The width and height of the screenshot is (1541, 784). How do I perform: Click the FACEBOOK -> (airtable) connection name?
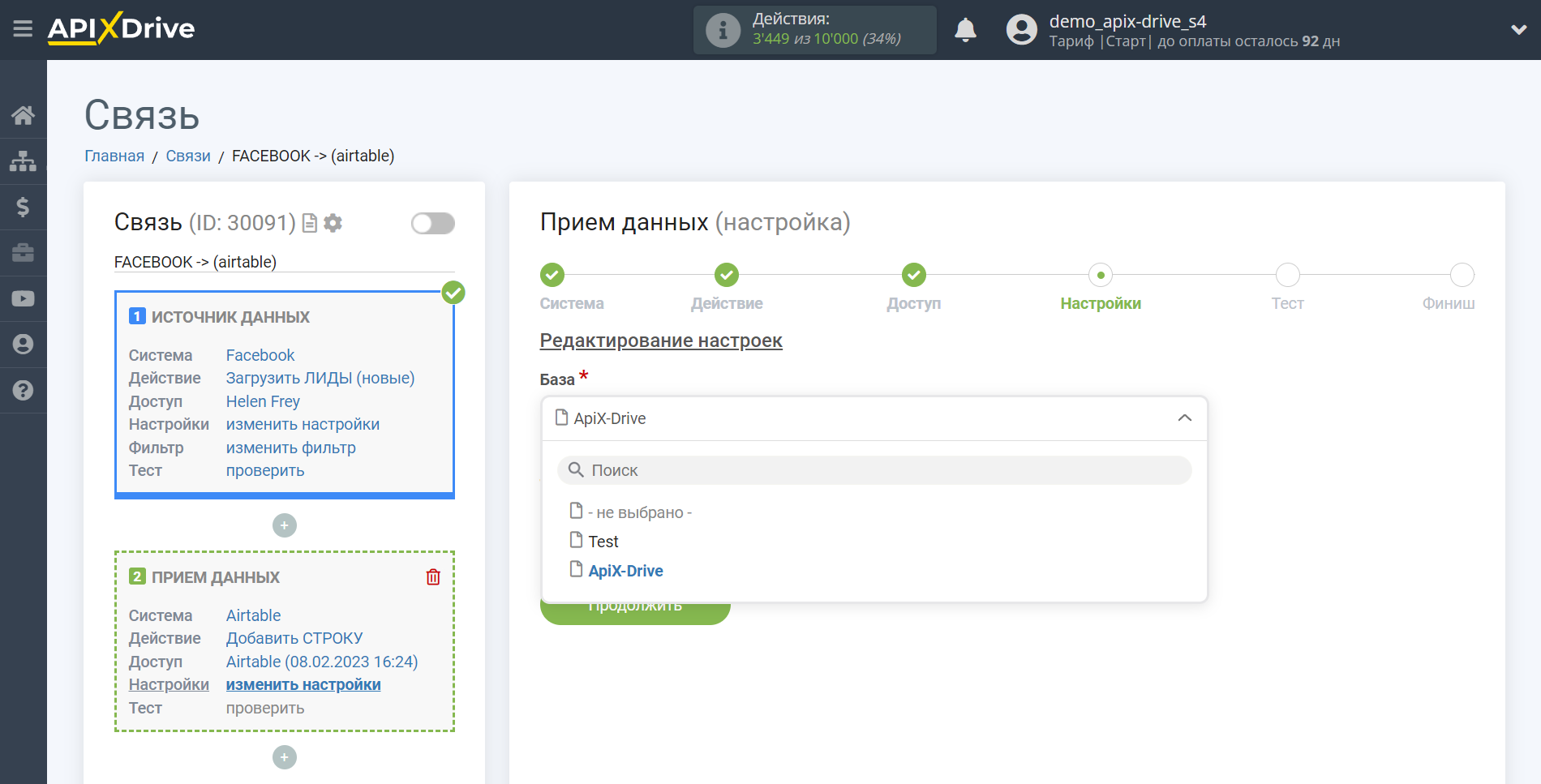(195, 262)
